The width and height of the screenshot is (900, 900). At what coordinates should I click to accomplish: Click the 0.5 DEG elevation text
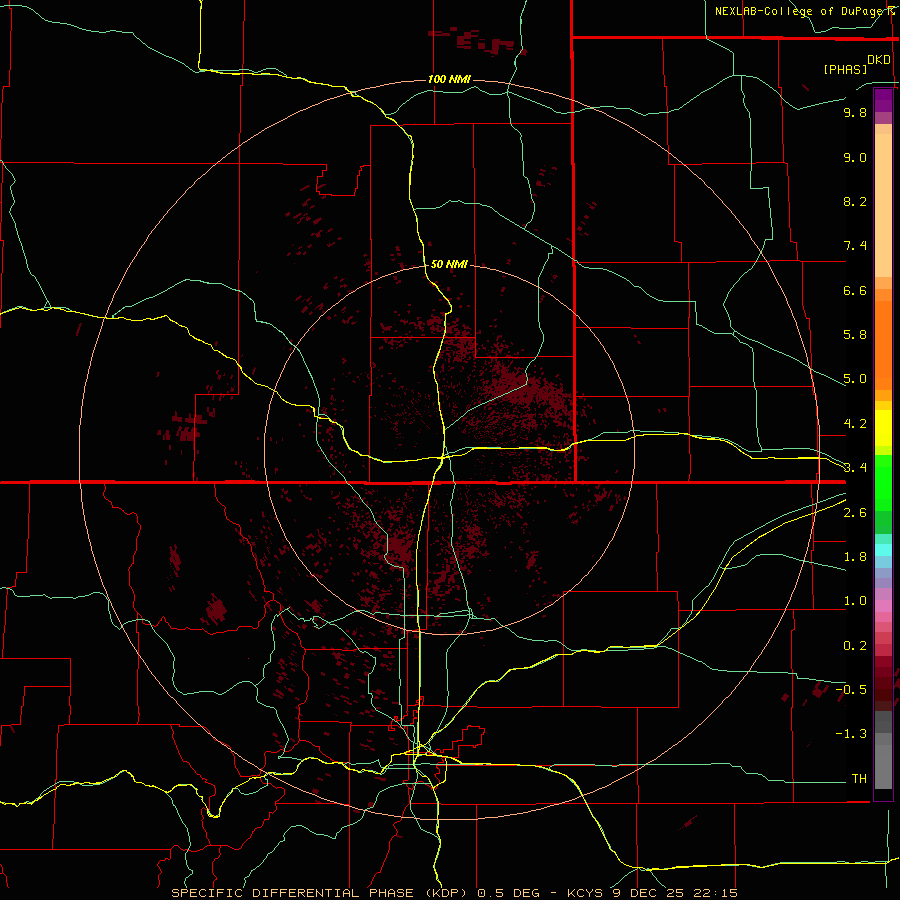(509, 893)
